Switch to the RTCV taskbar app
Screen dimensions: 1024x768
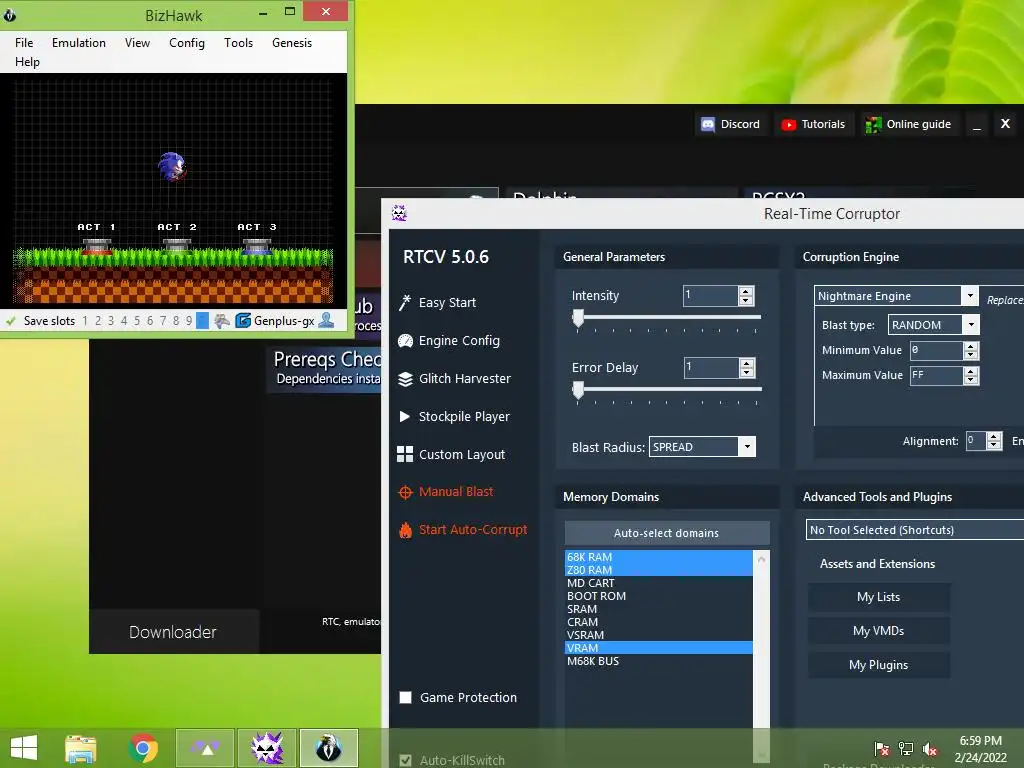267,748
